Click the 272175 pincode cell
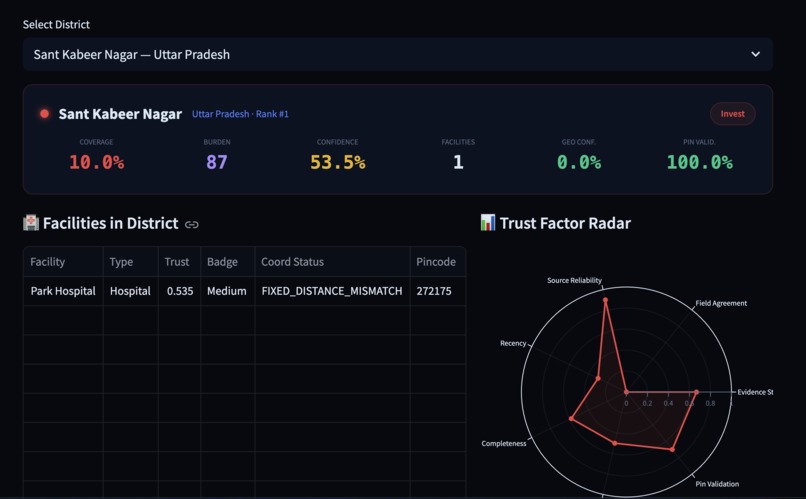Screen dimensions: 806x499 tap(438, 291)
